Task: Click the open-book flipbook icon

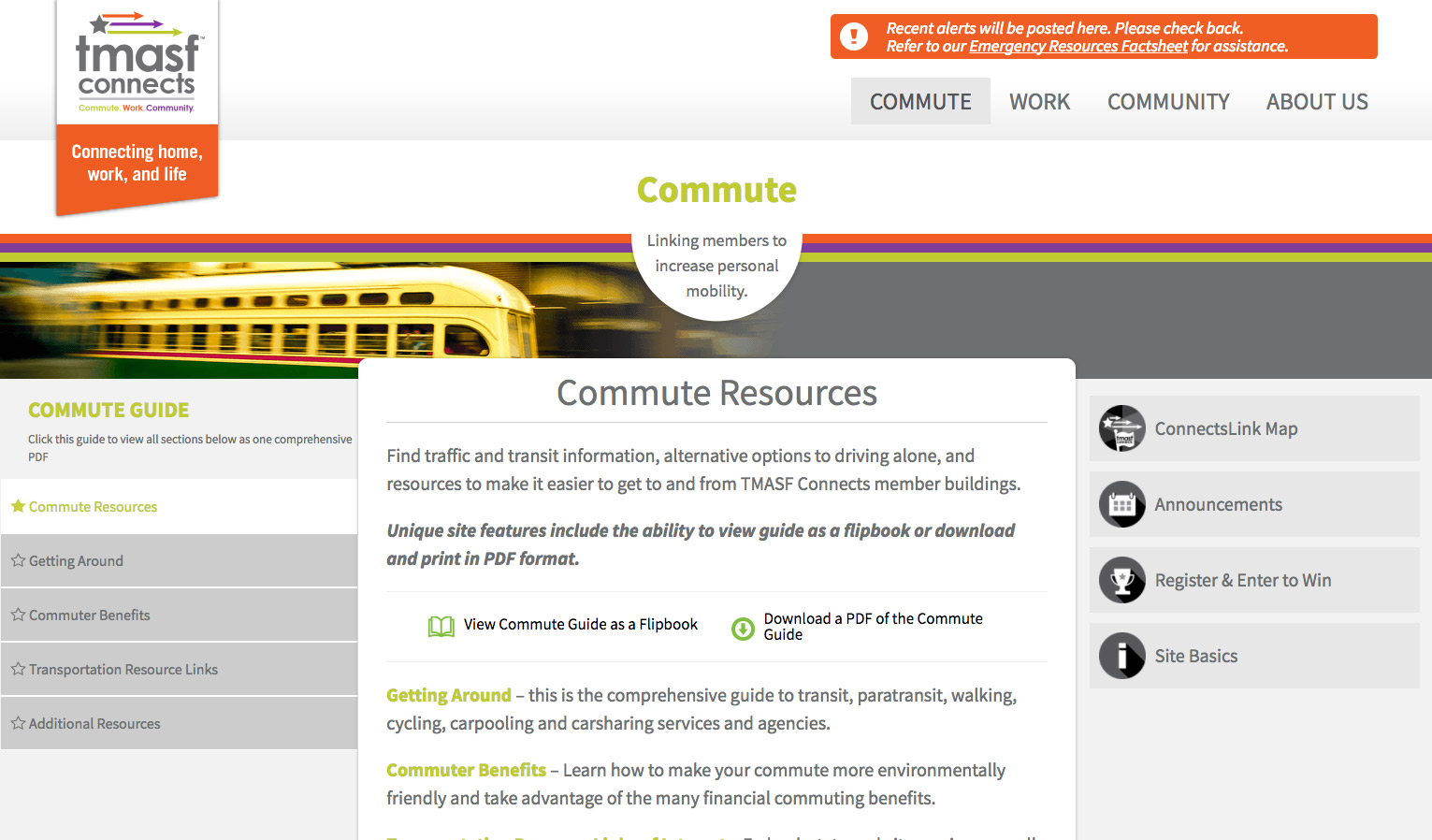Action: (441, 626)
